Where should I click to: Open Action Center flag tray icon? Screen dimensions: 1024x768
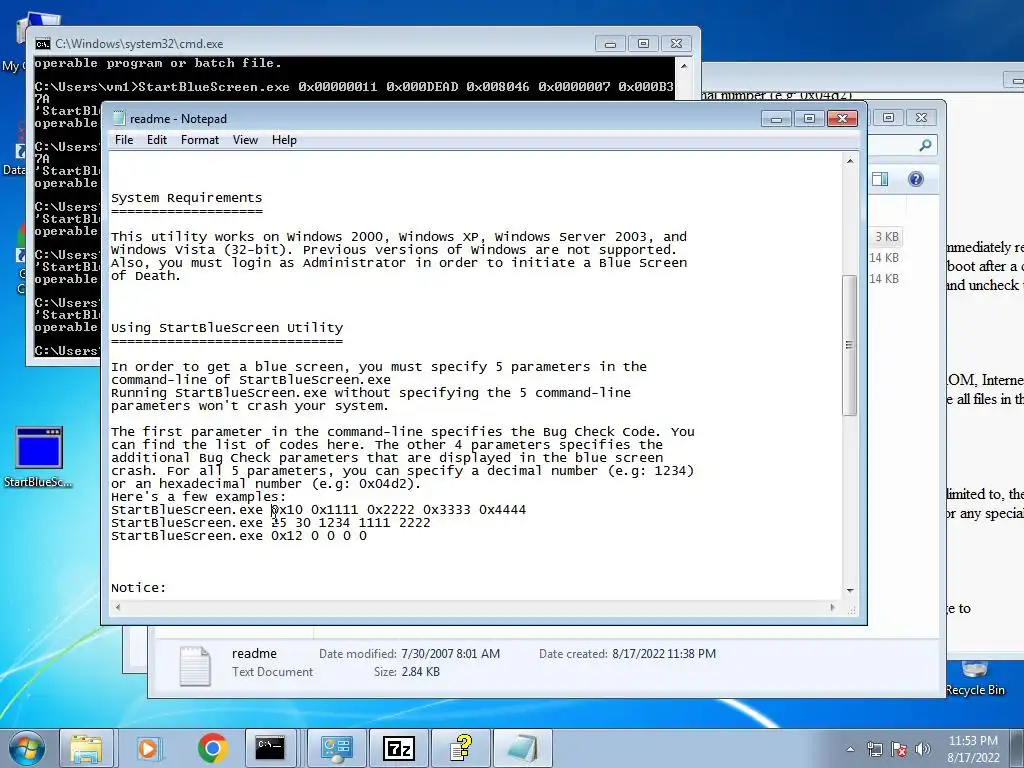pyautogui.click(x=899, y=749)
